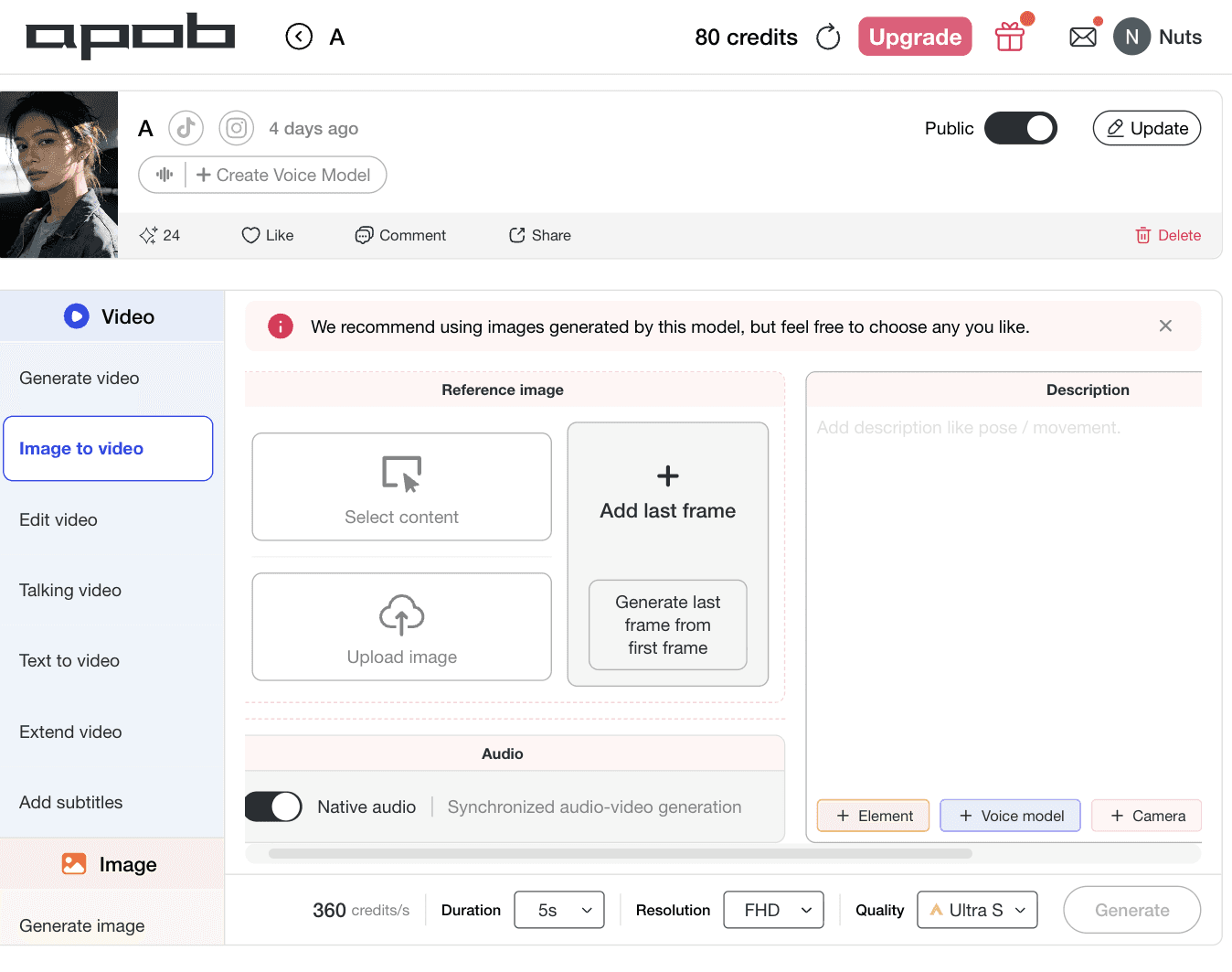Click the description text area
This screenshot has width=1232, height=972.
1004,599
